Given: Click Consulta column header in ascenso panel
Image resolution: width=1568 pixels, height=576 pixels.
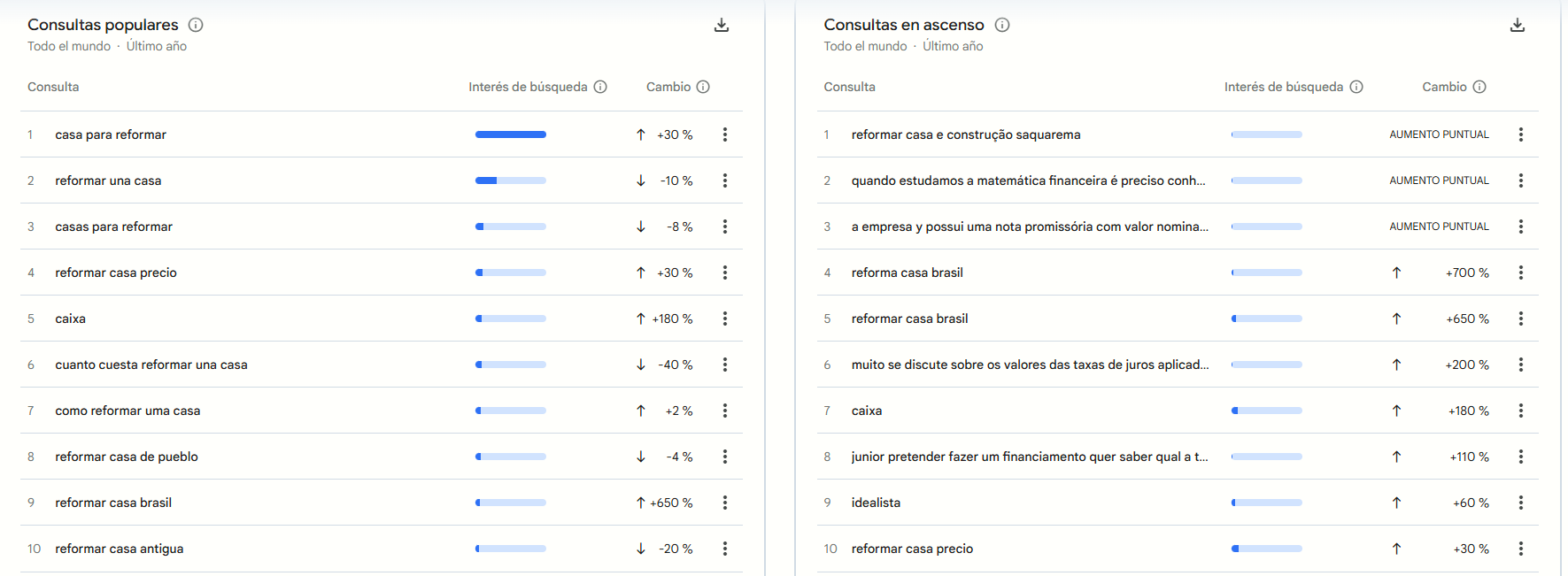Looking at the screenshot, I should (849, 87).
